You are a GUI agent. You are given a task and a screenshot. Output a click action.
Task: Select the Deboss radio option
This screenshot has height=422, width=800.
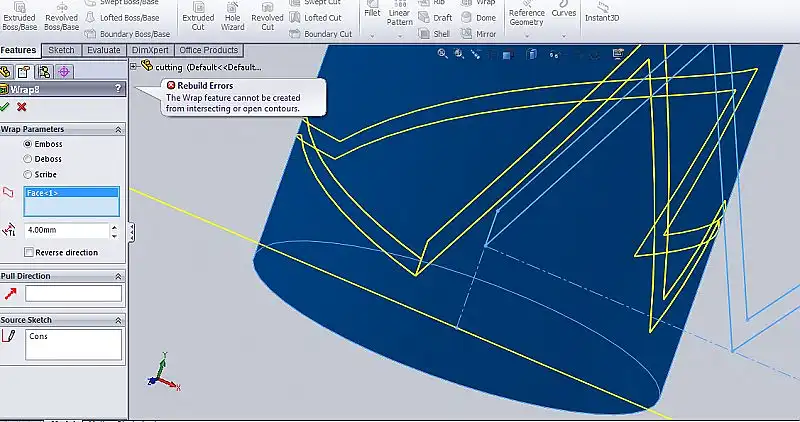pos(27,159)
